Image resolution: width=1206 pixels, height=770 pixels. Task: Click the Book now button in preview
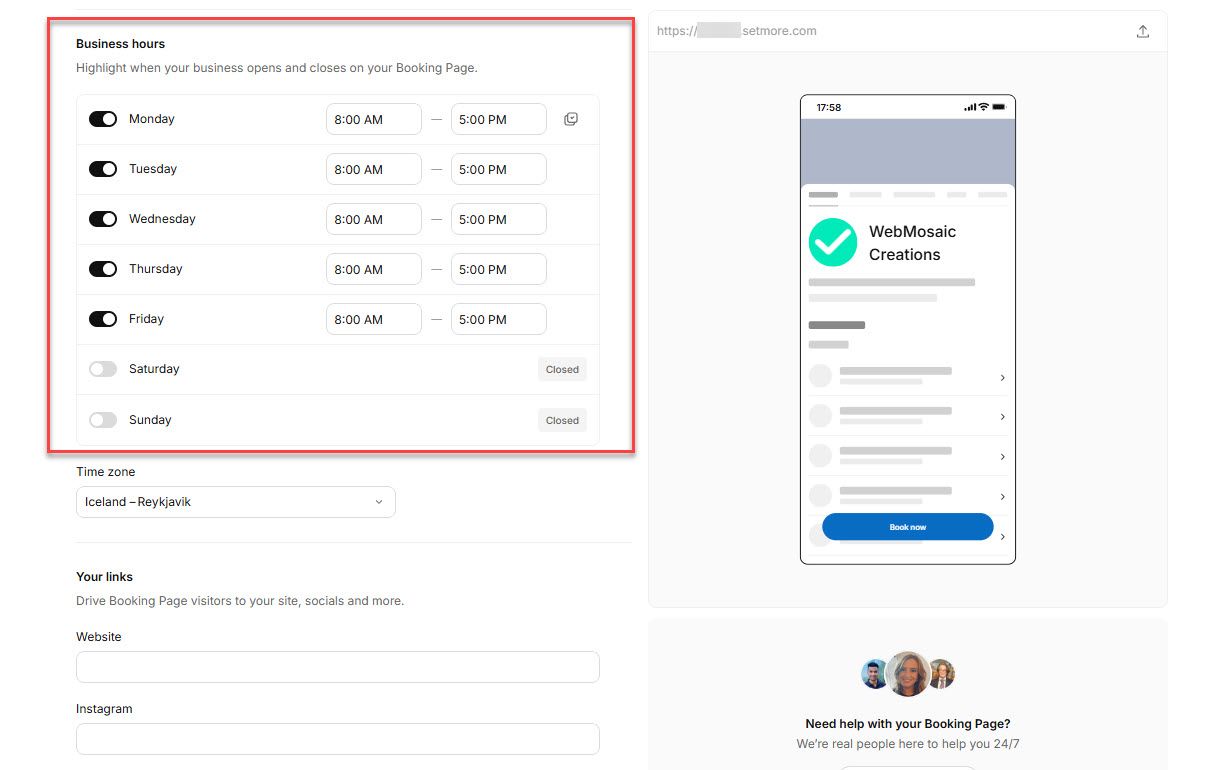[907, 527]
